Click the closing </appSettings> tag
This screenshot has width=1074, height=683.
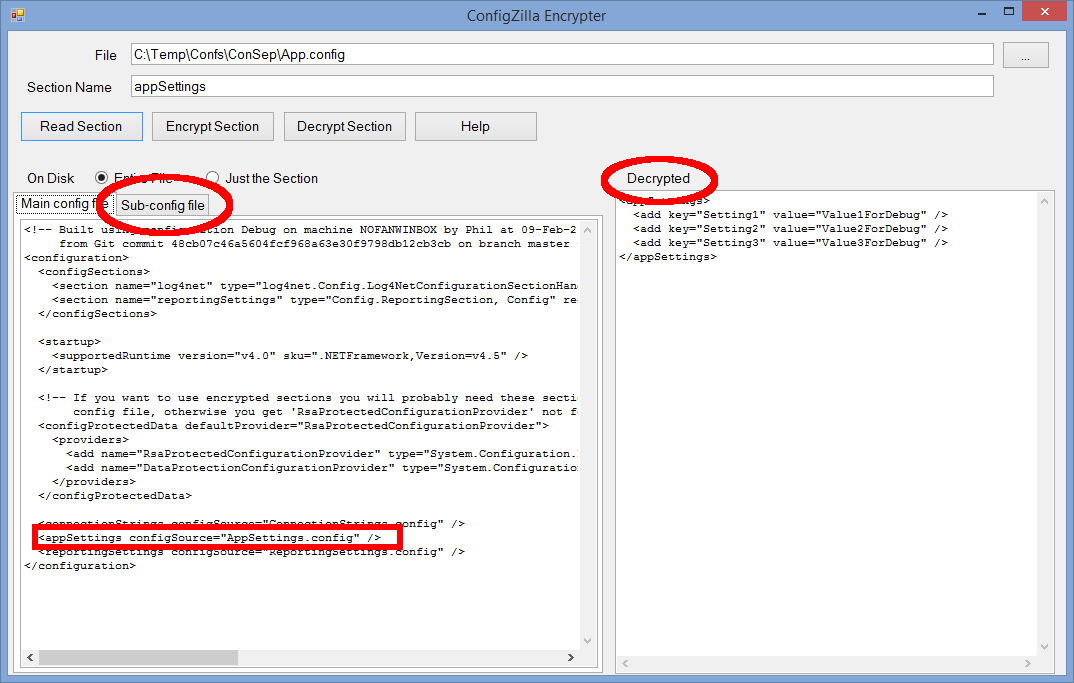tap(668, 257)
